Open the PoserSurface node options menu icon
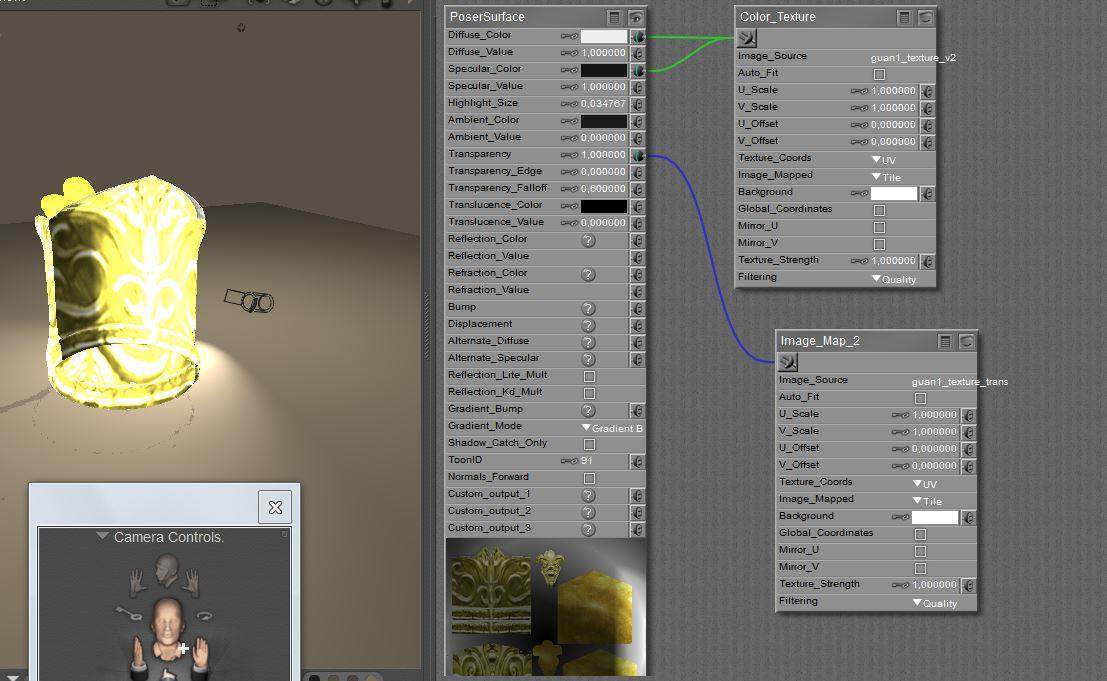Screen dimensions: 1107x681 coord(615,17)
